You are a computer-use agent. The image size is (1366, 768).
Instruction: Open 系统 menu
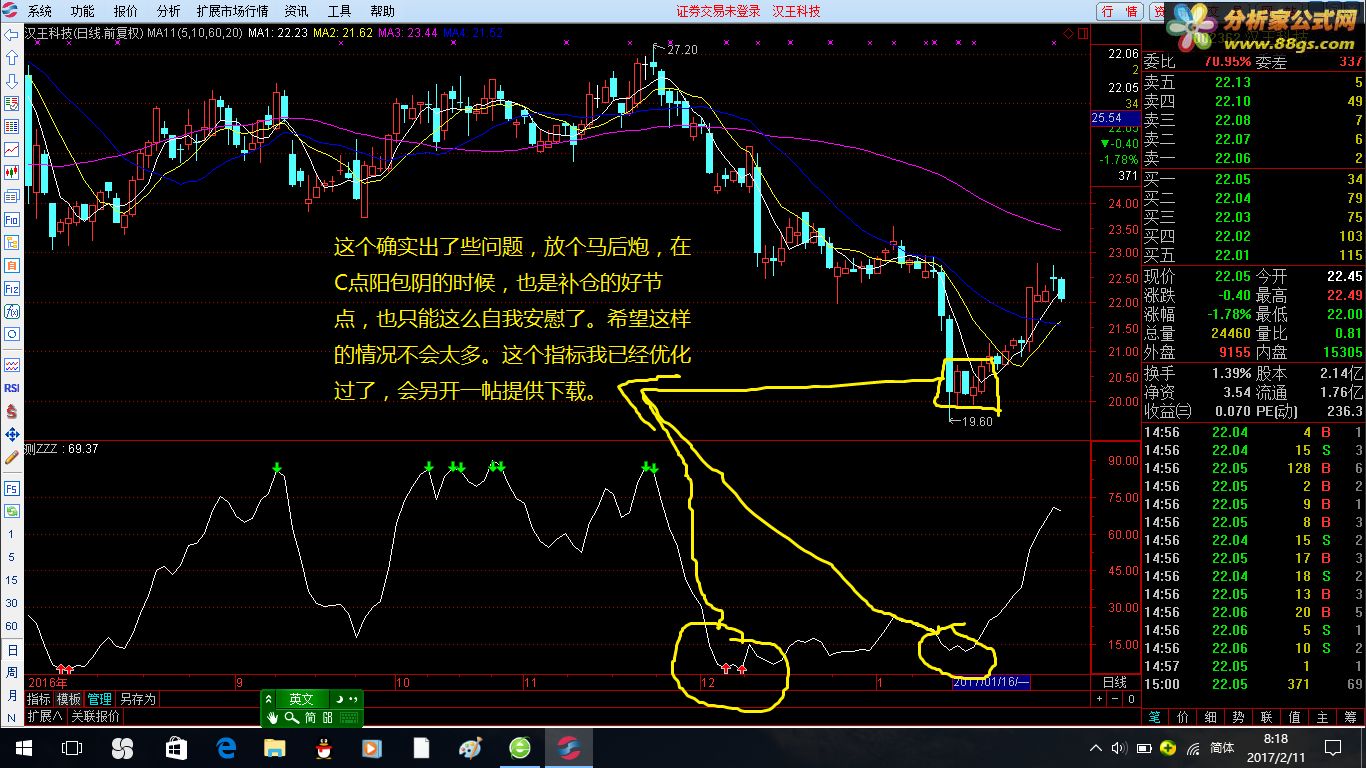39,11
